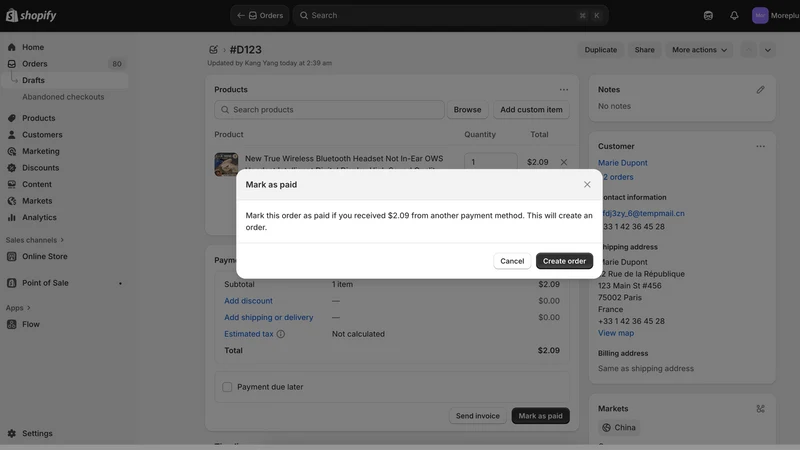Go to the next draft arrow
The width and height of the screenshot is (800, 450).
pyautogui.click(x=767, y=50)
